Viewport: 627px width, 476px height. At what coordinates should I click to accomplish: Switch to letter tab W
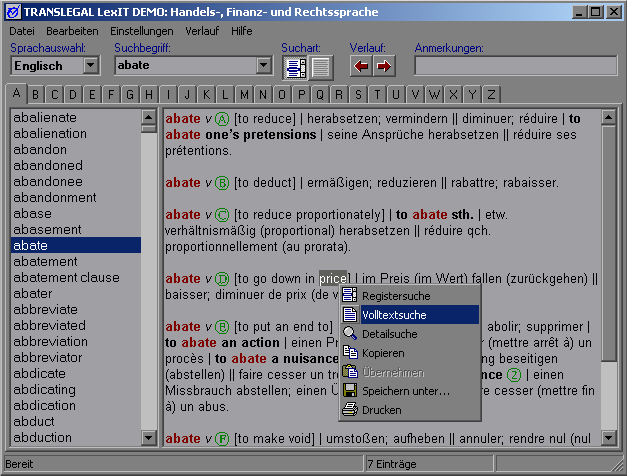434,95
